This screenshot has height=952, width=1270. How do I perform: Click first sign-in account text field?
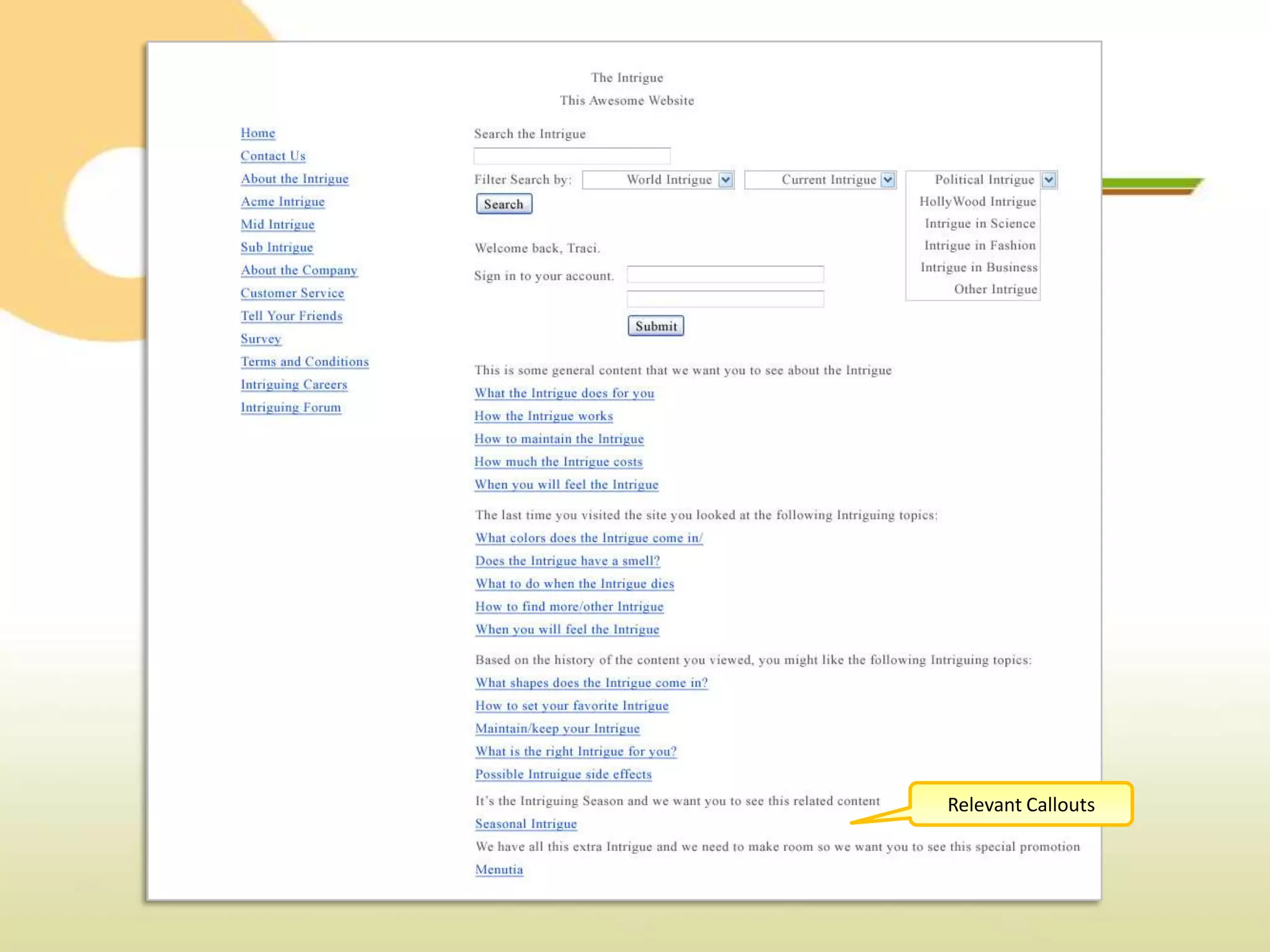[x=725, y=274]
